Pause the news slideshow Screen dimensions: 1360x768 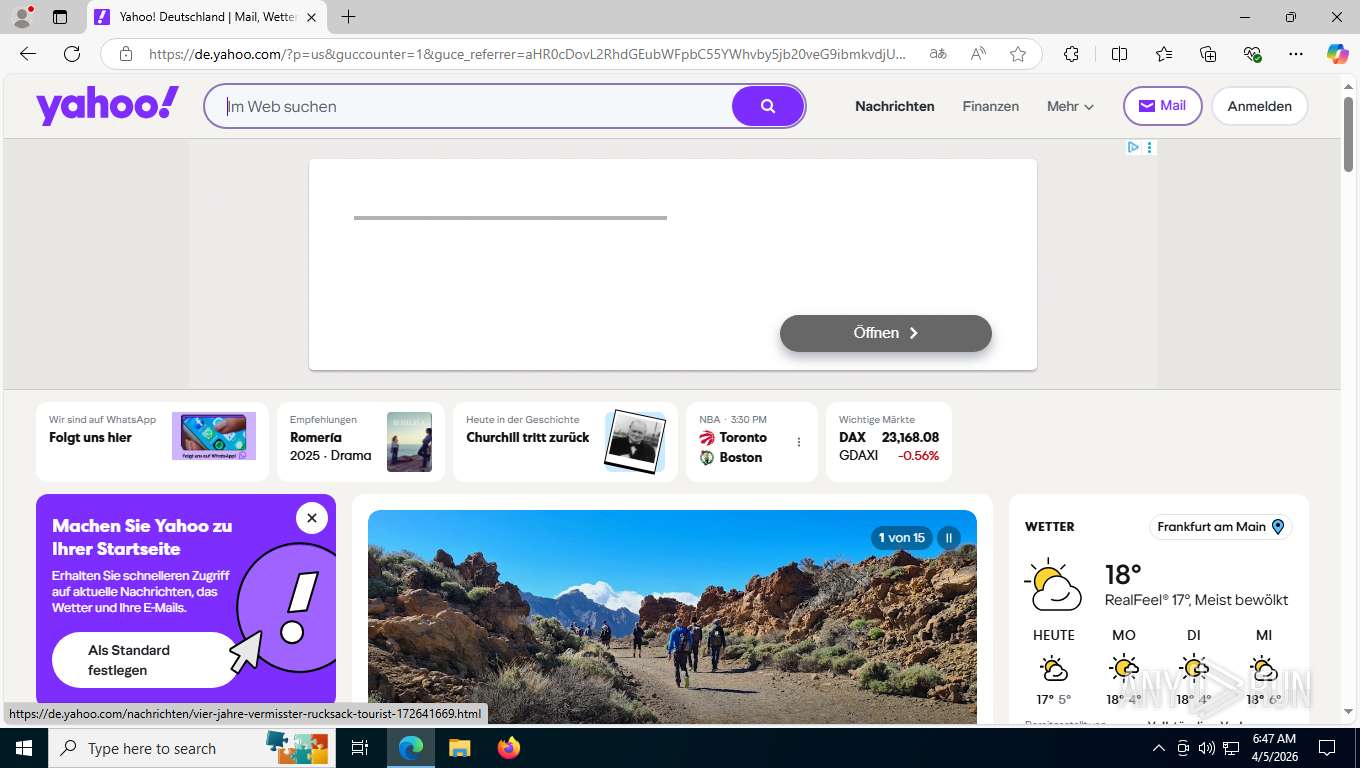coord(949,538)
